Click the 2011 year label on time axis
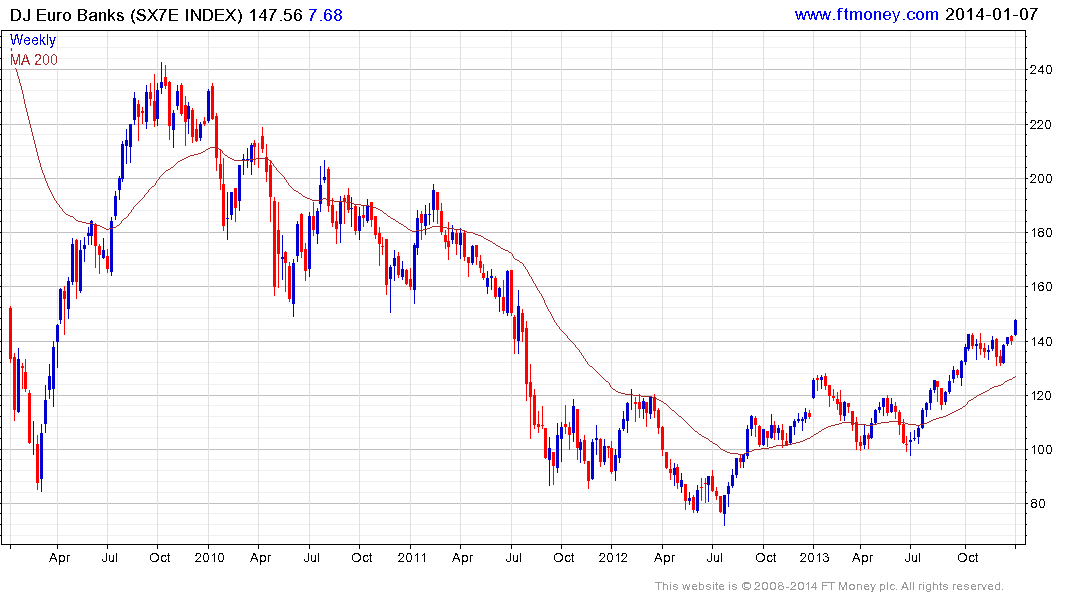This screenshot has width=1075, height=600. (x=412, y=557)
